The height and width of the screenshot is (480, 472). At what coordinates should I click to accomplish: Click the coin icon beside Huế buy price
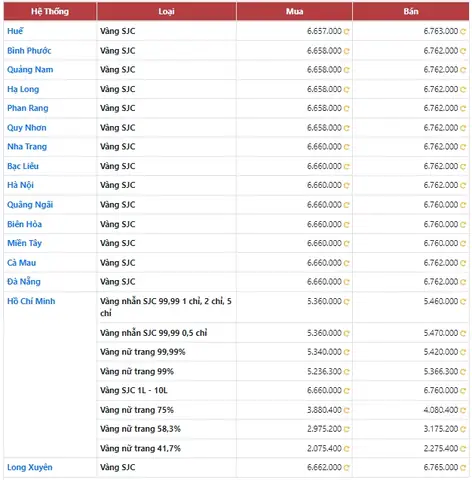coord(347,31)
